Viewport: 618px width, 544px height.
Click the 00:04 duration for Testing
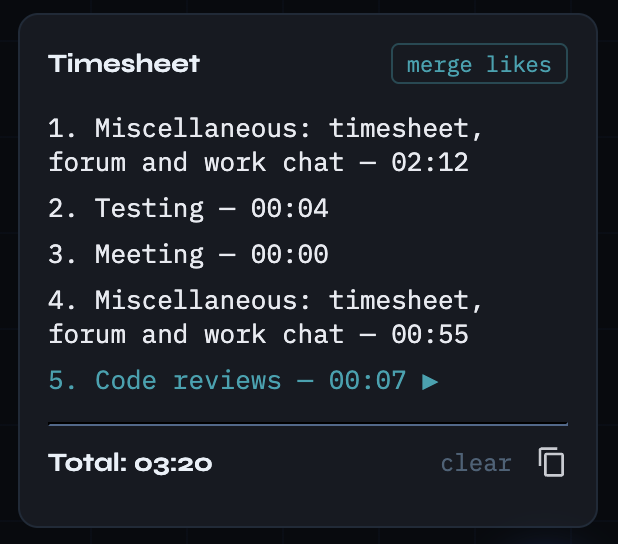click(289, 208)
